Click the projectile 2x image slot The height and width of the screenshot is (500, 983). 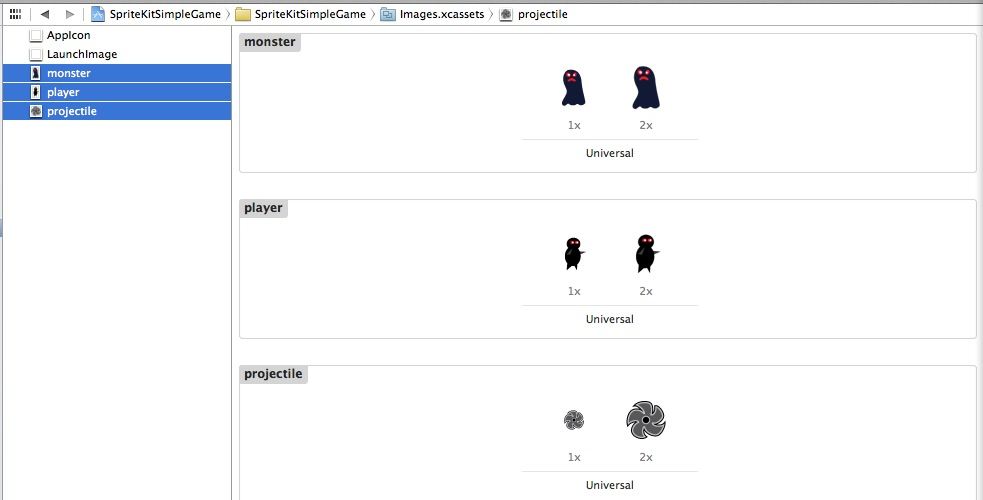click(x=646, y=420)
